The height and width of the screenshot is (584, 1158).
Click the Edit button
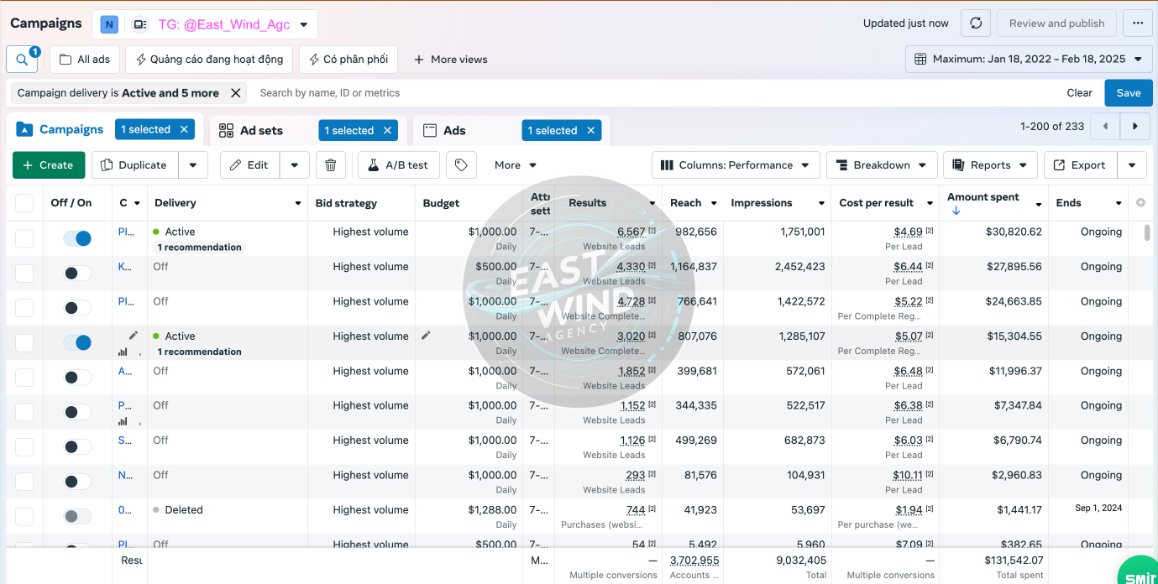point(250,165)
